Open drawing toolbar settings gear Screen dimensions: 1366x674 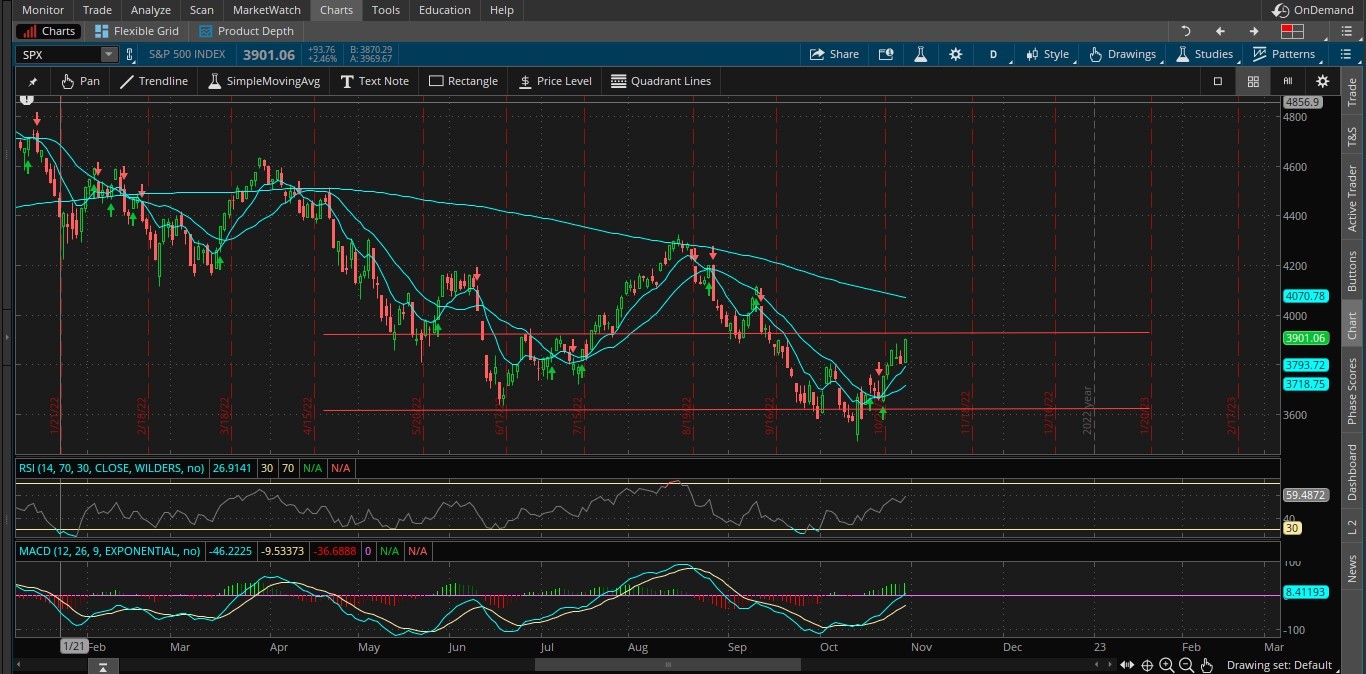tap(1322, 81)
